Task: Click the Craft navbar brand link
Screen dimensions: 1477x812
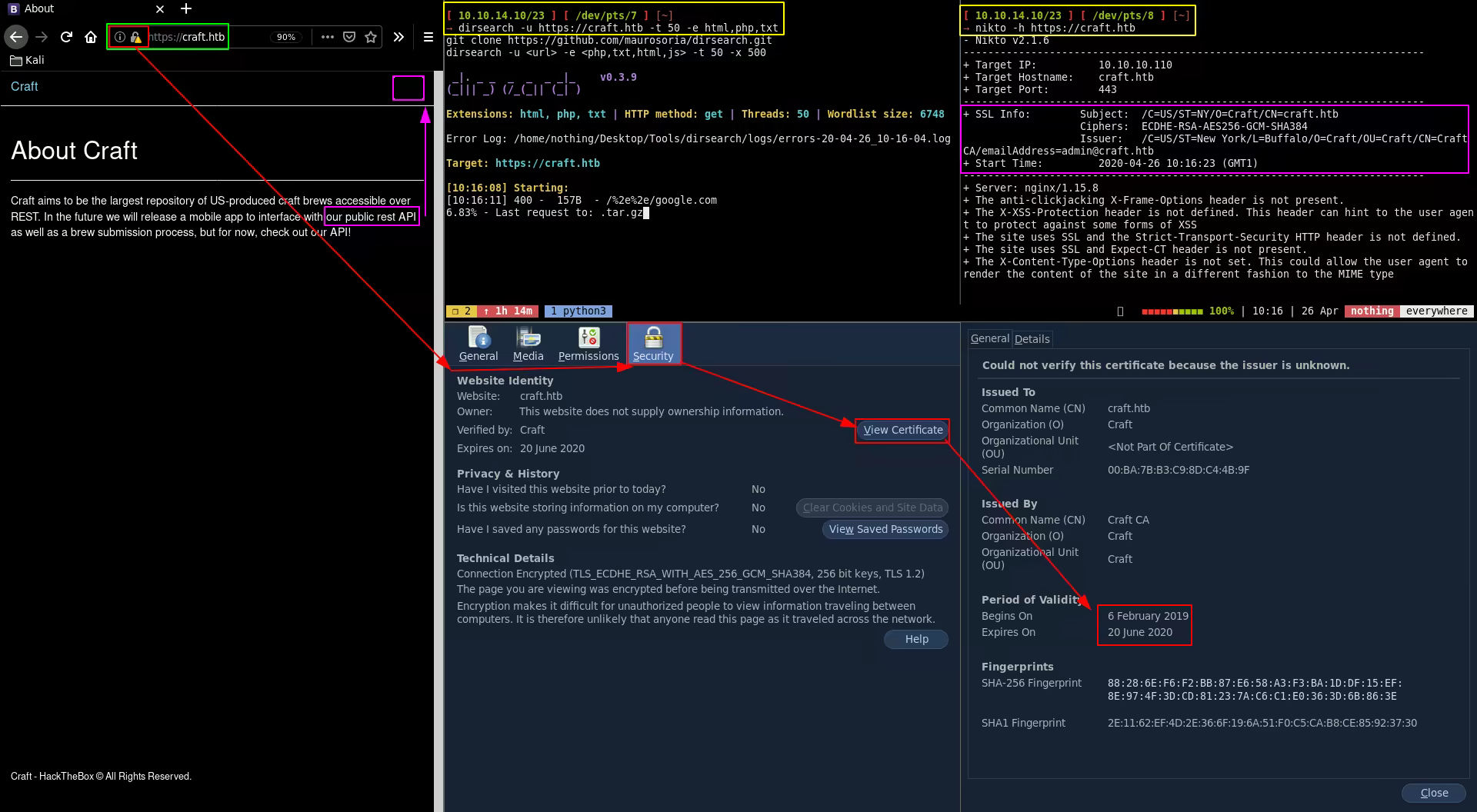Action: tap(25, 86)
